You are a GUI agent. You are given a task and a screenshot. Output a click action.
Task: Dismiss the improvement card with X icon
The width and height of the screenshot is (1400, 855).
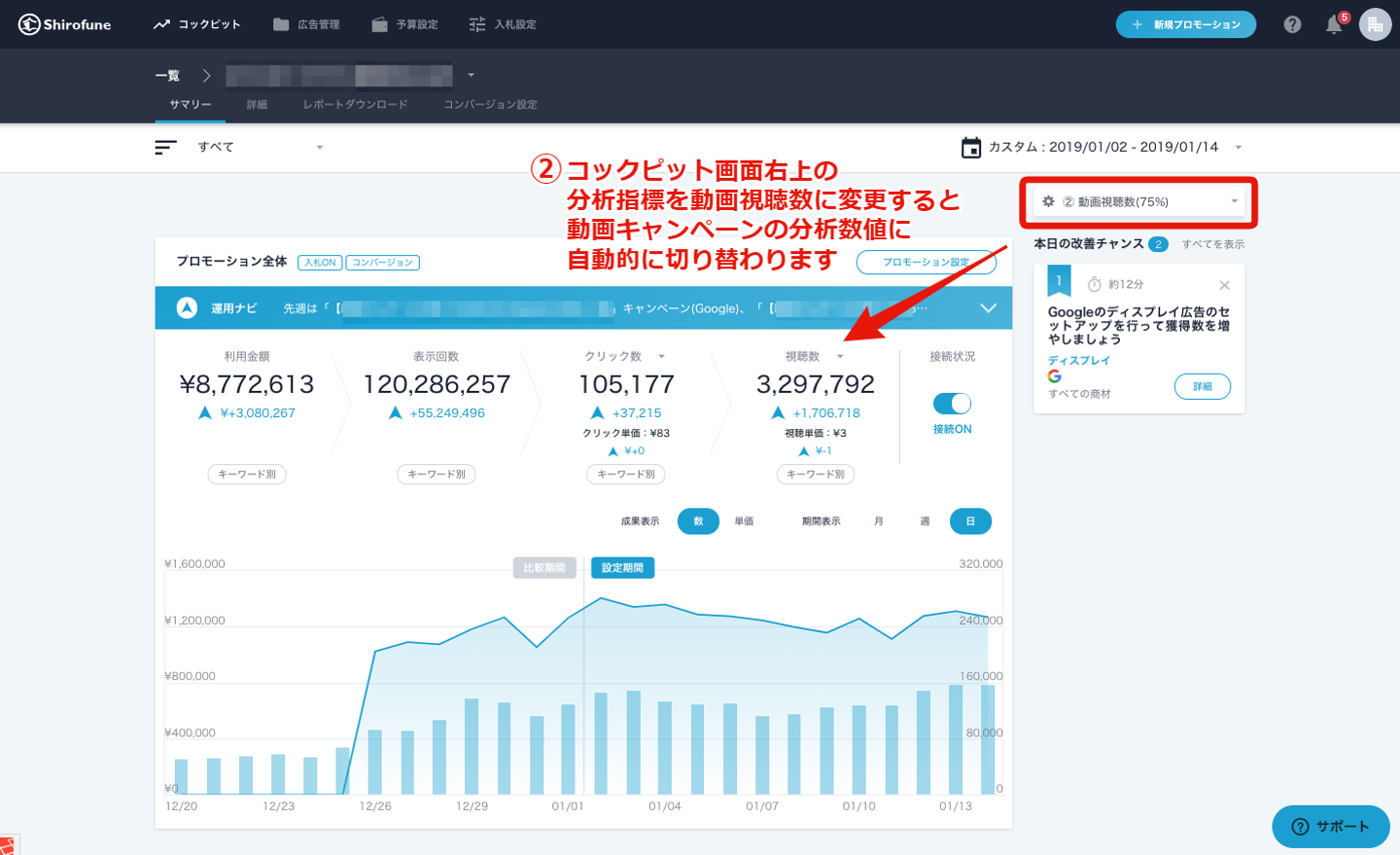[x=1224, y=285]
